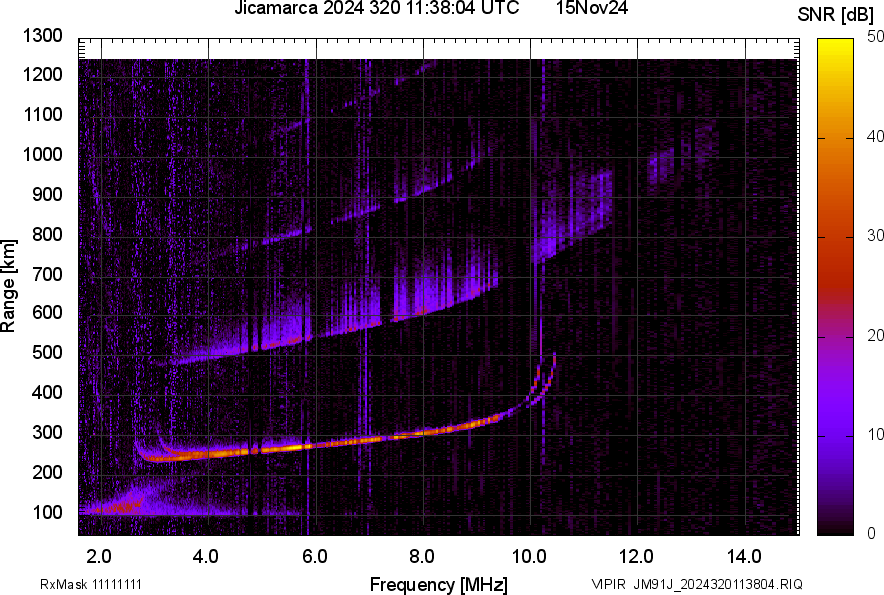Select the date label '15Nov24'
This screenshot has height=595, width=884.
(592, 10)
